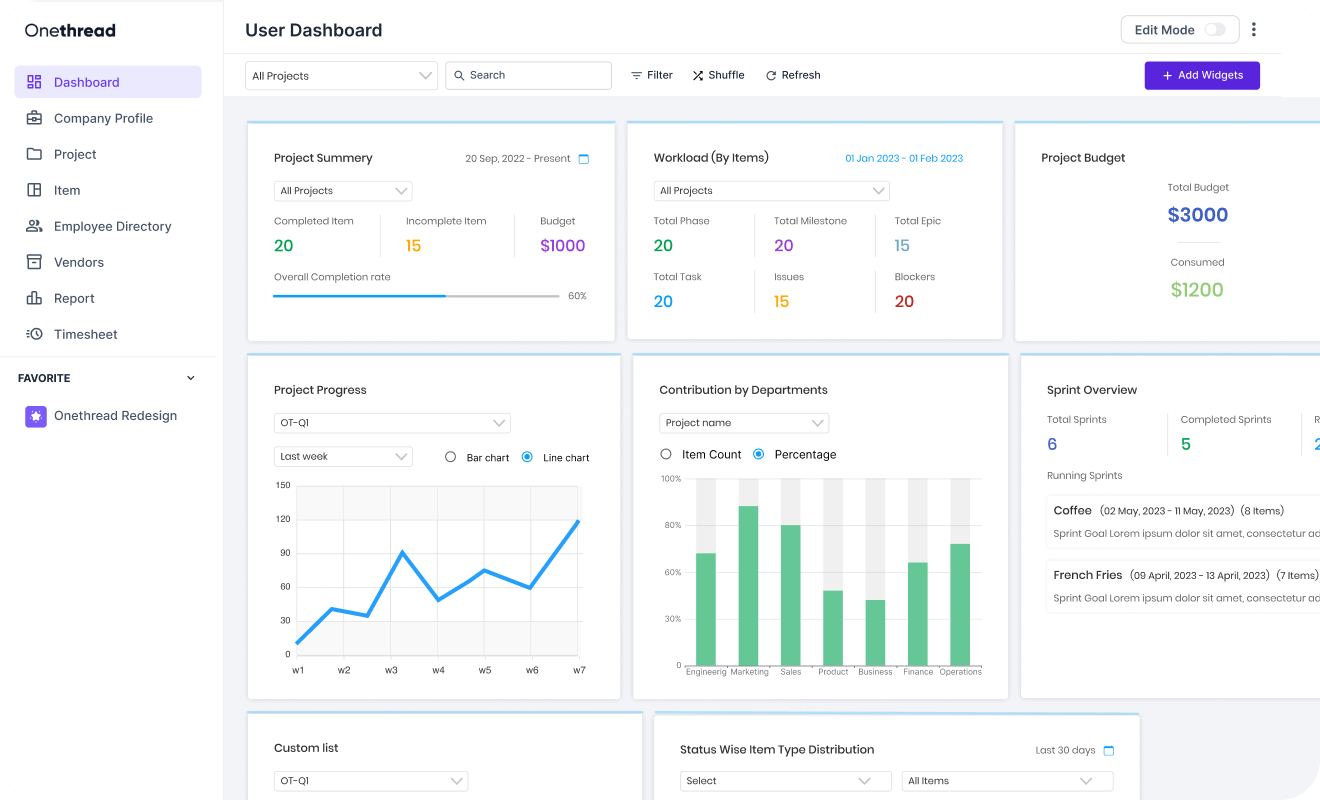Screen dimensions: 1320x800
Task: Open the Employee Directory people icon
Action: pos(34,226)
